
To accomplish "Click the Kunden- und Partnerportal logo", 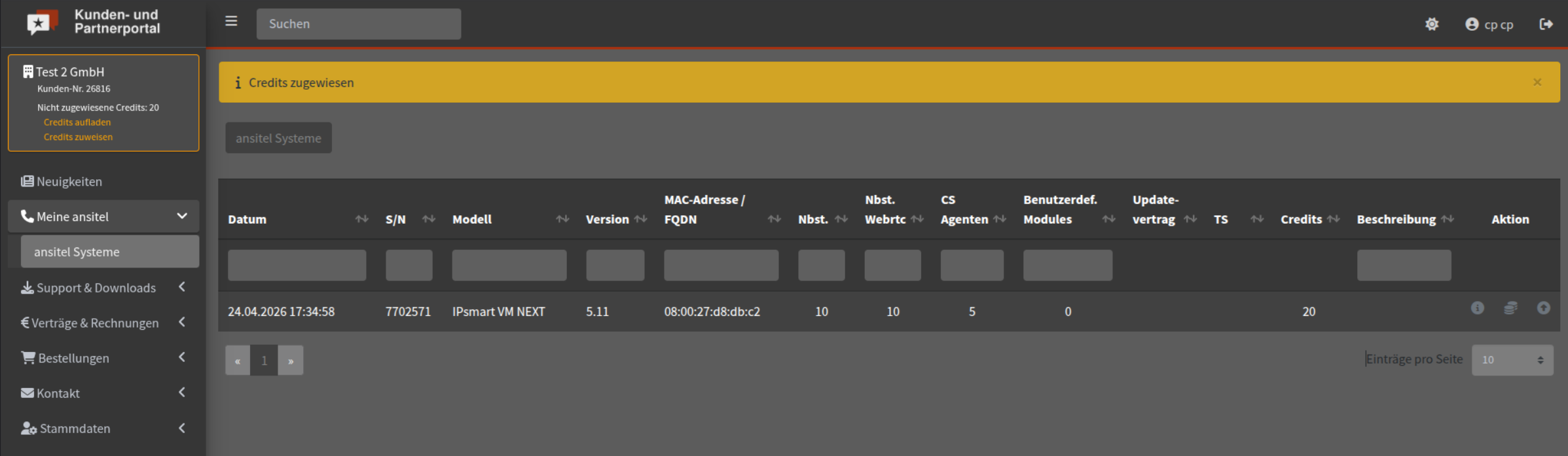I will [x=95, y=22].
